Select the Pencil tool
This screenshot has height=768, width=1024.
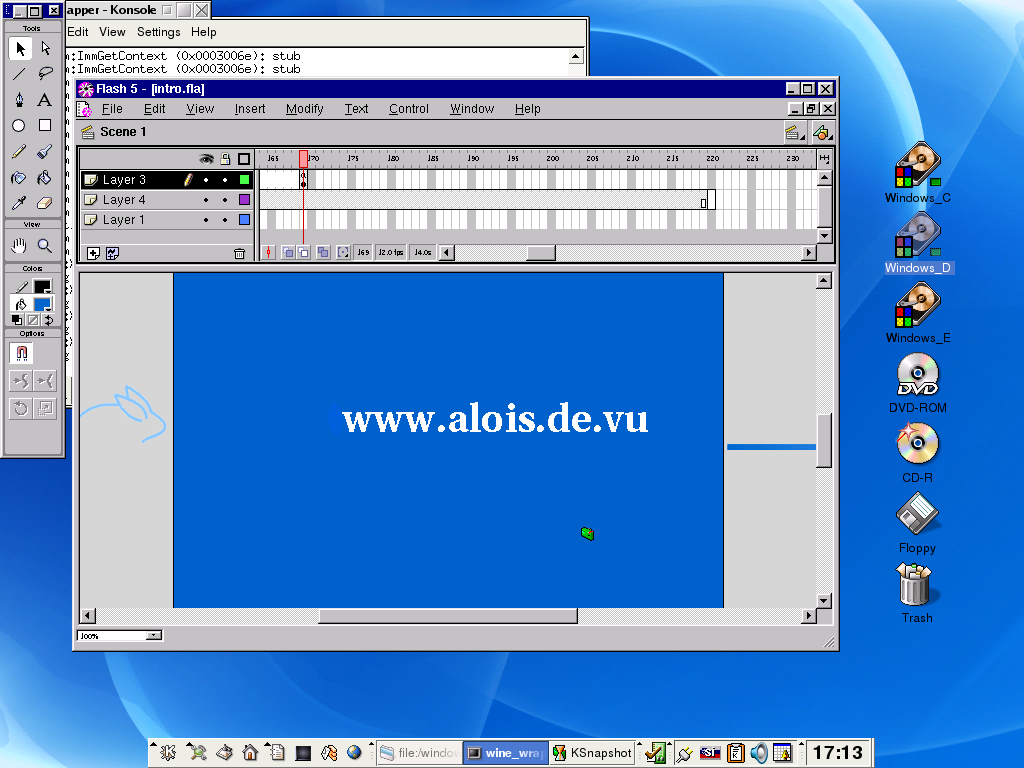[20, 152]
